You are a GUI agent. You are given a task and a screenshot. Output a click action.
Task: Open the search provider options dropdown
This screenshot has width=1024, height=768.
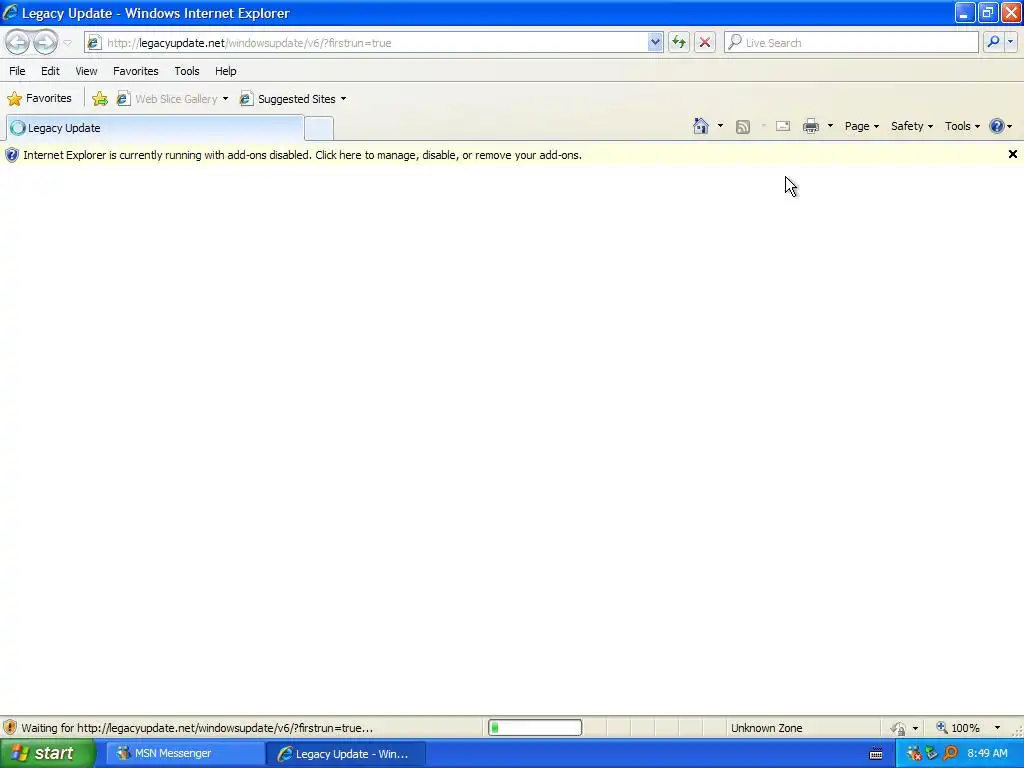[1010, 42]
